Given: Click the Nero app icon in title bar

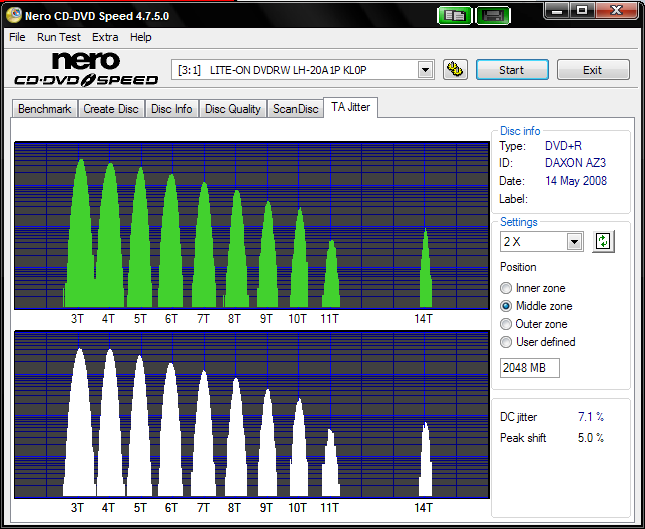Looking at the screenshot, I should click(14, 15).
